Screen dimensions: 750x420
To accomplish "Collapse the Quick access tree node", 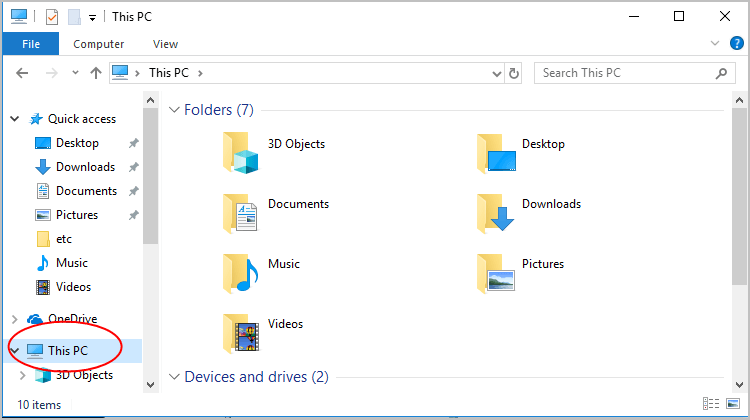I will 15,119.
